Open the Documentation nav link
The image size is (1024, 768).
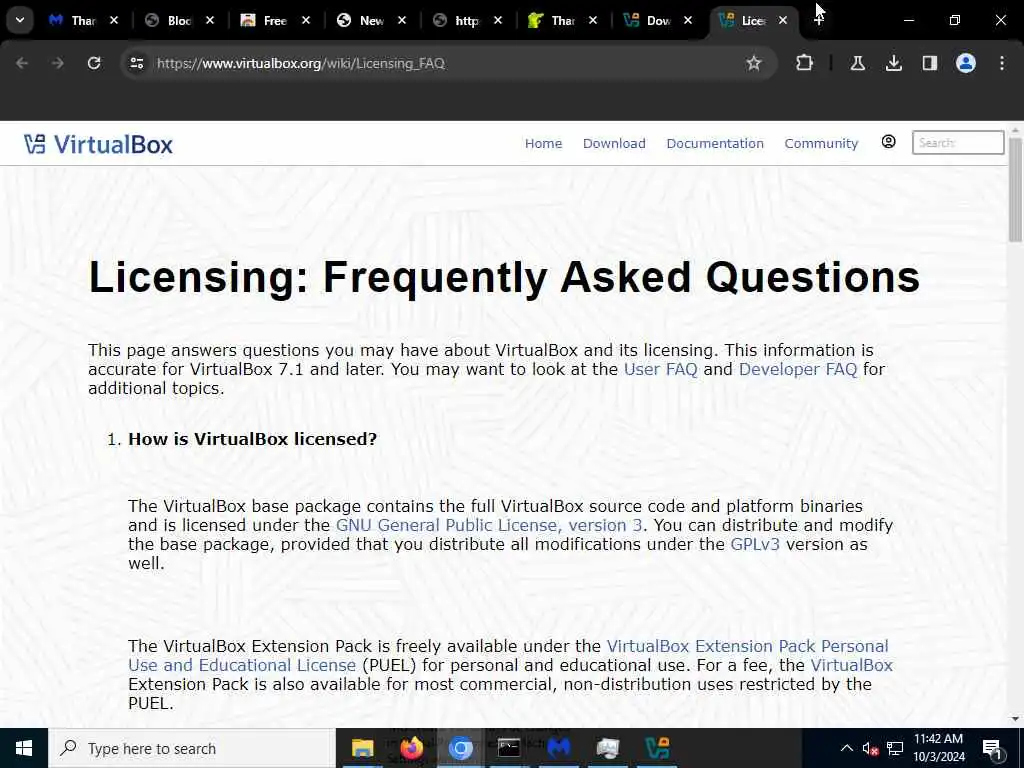714,144
